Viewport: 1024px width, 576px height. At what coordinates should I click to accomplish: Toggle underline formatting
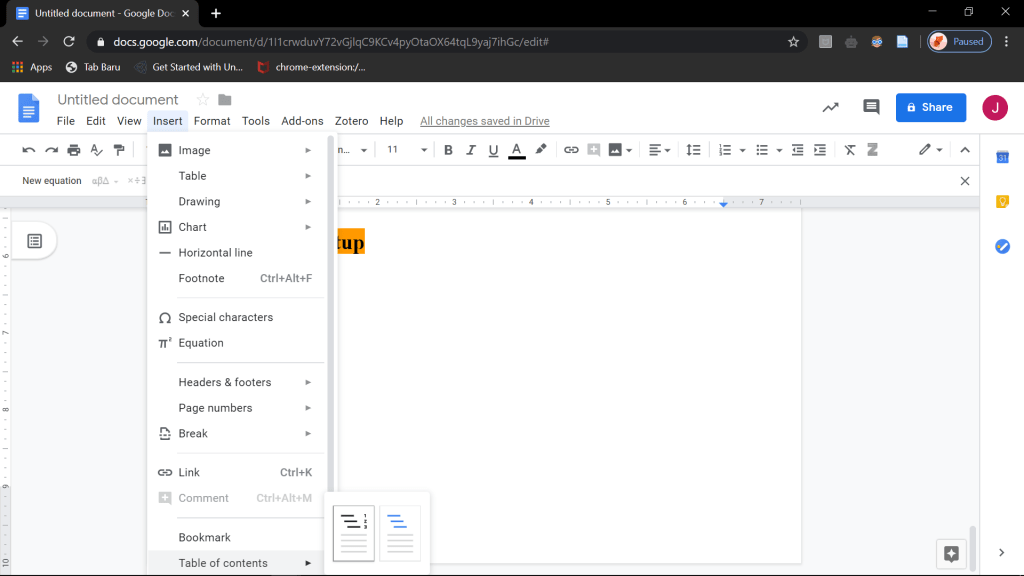493,150
